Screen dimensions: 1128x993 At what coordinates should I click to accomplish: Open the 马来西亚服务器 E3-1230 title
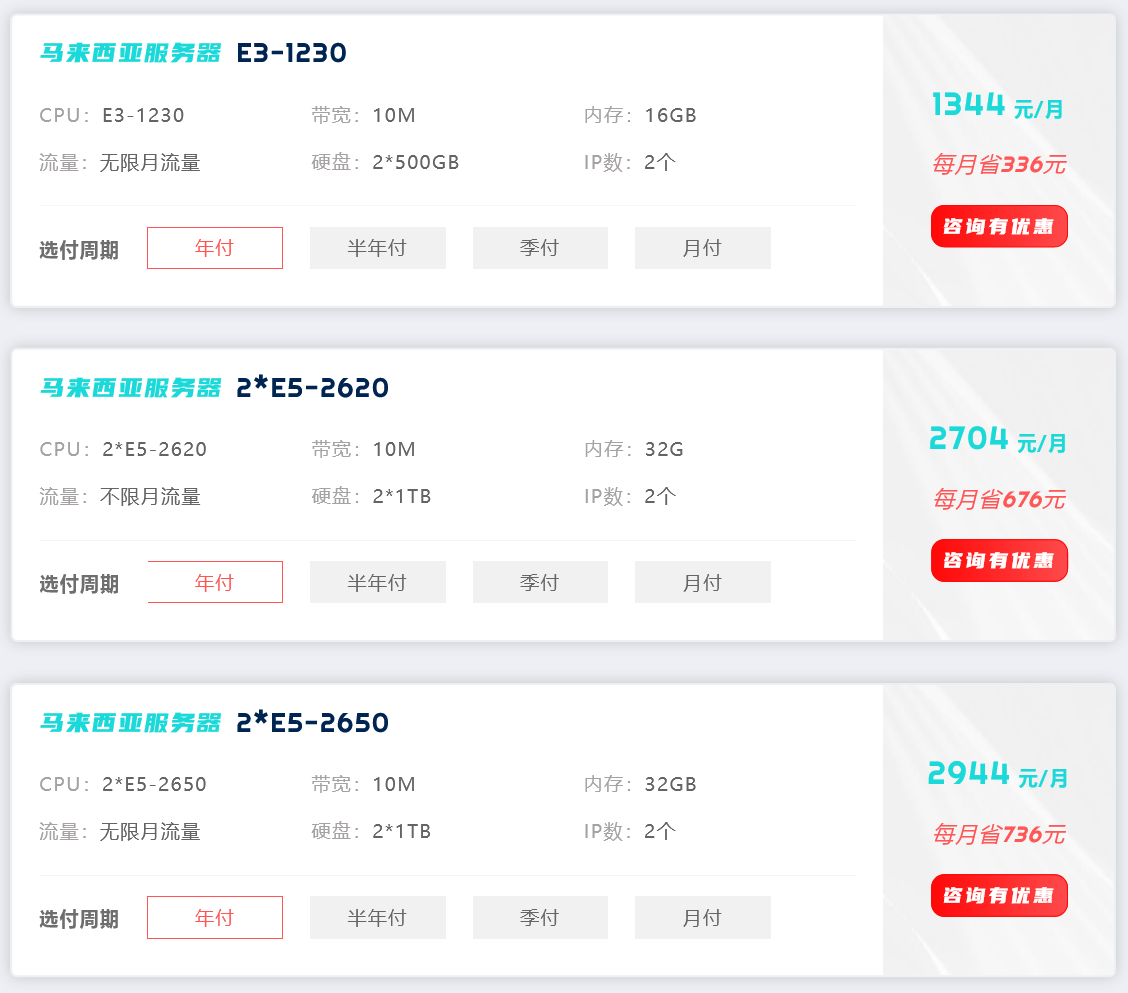(x=193, y=53)
